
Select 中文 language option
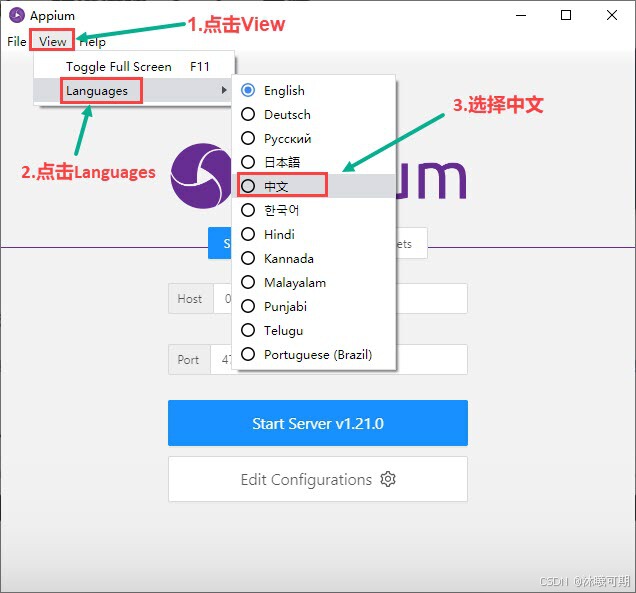click(314, 186)
